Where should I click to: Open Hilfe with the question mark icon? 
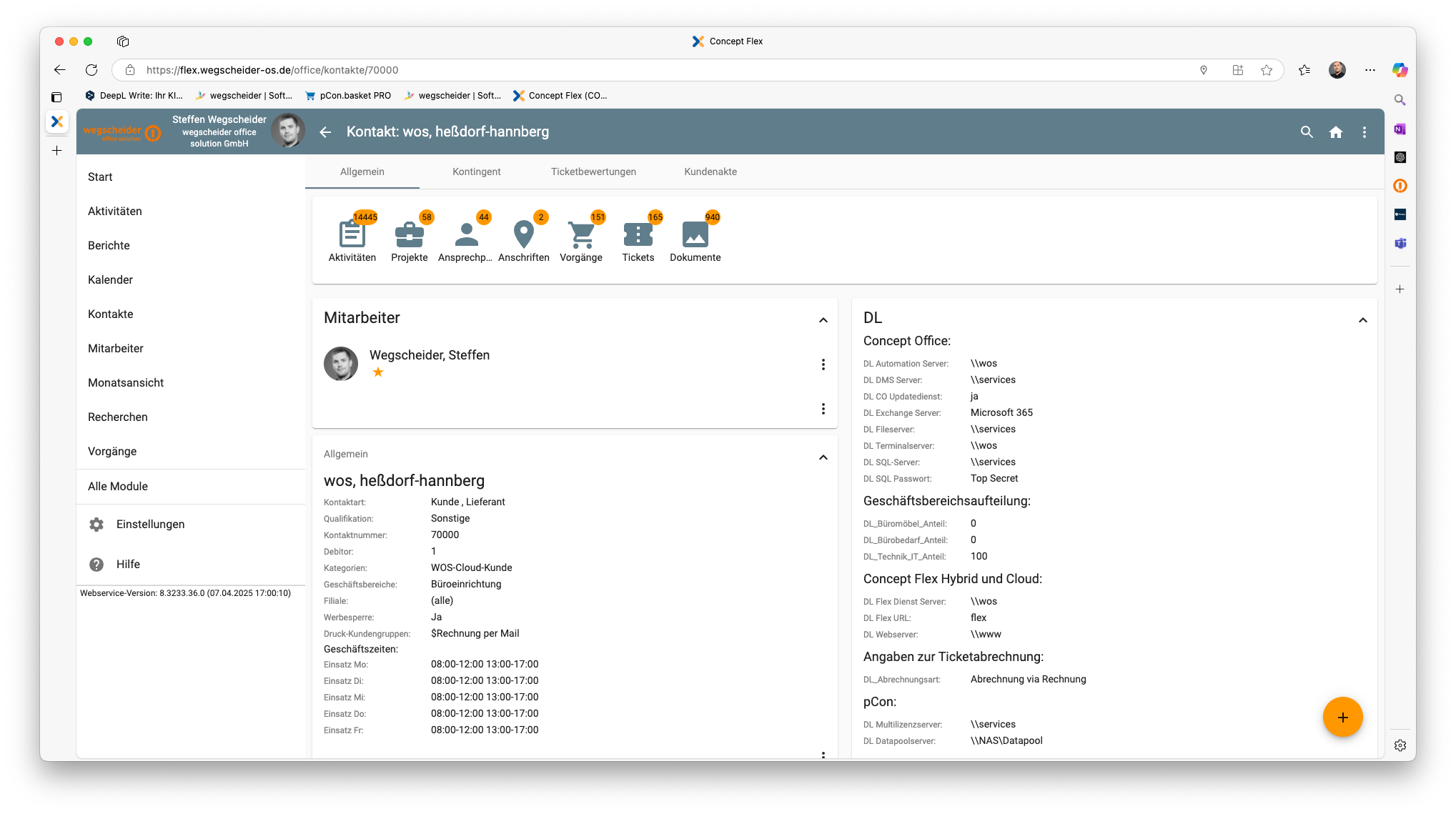pos(191,565)
